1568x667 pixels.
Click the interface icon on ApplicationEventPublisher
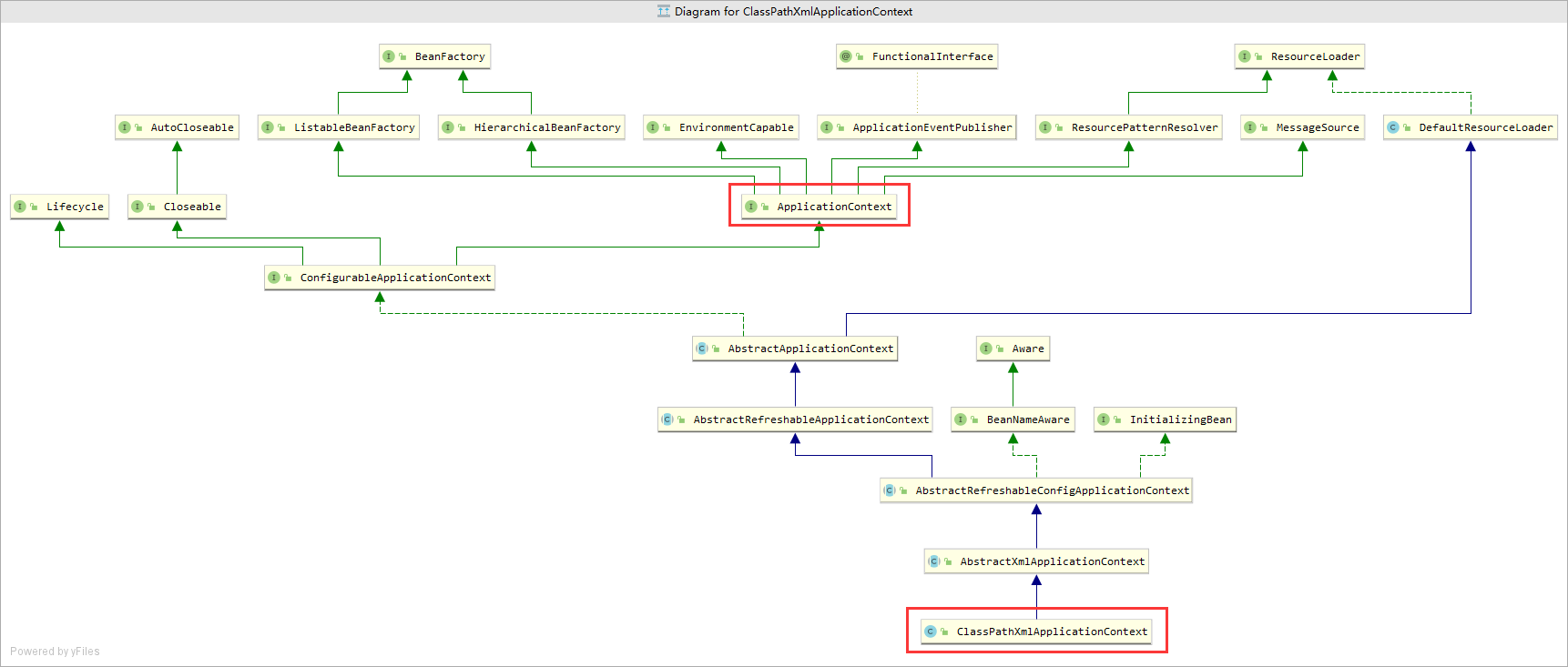(x=827, y=127)
